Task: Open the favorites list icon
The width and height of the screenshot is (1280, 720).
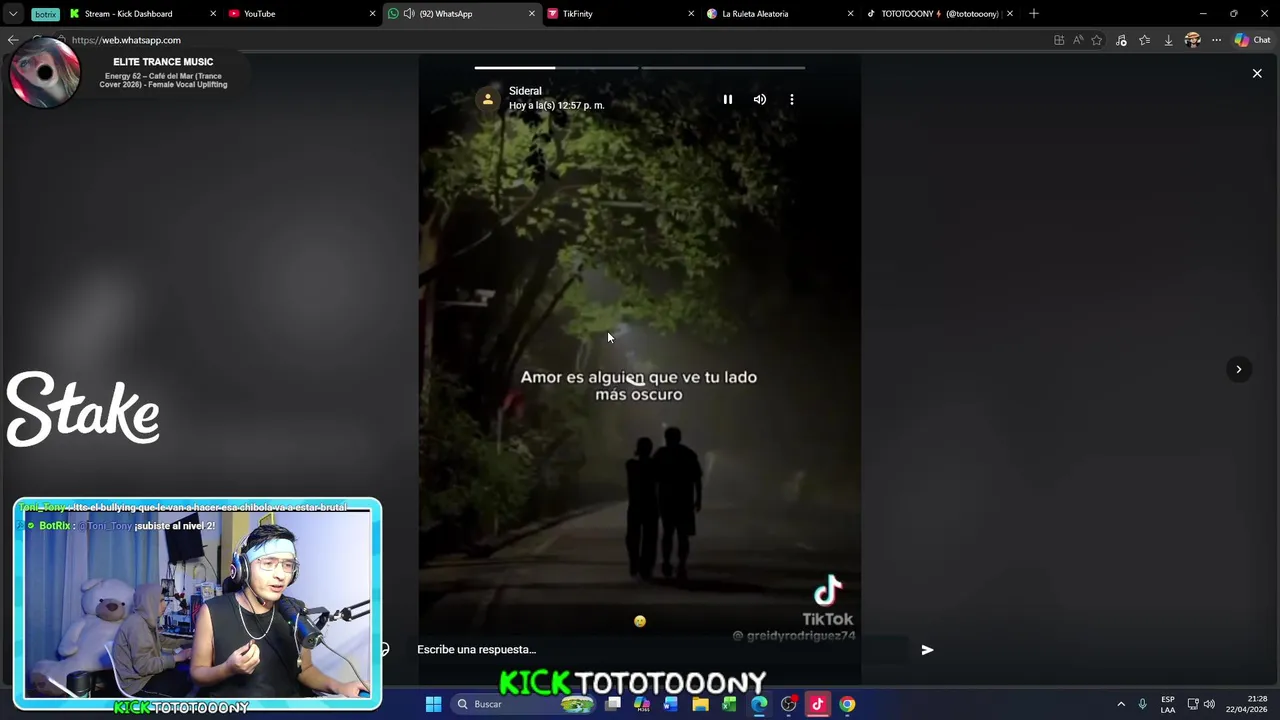Action: (x=1145, y=40)
